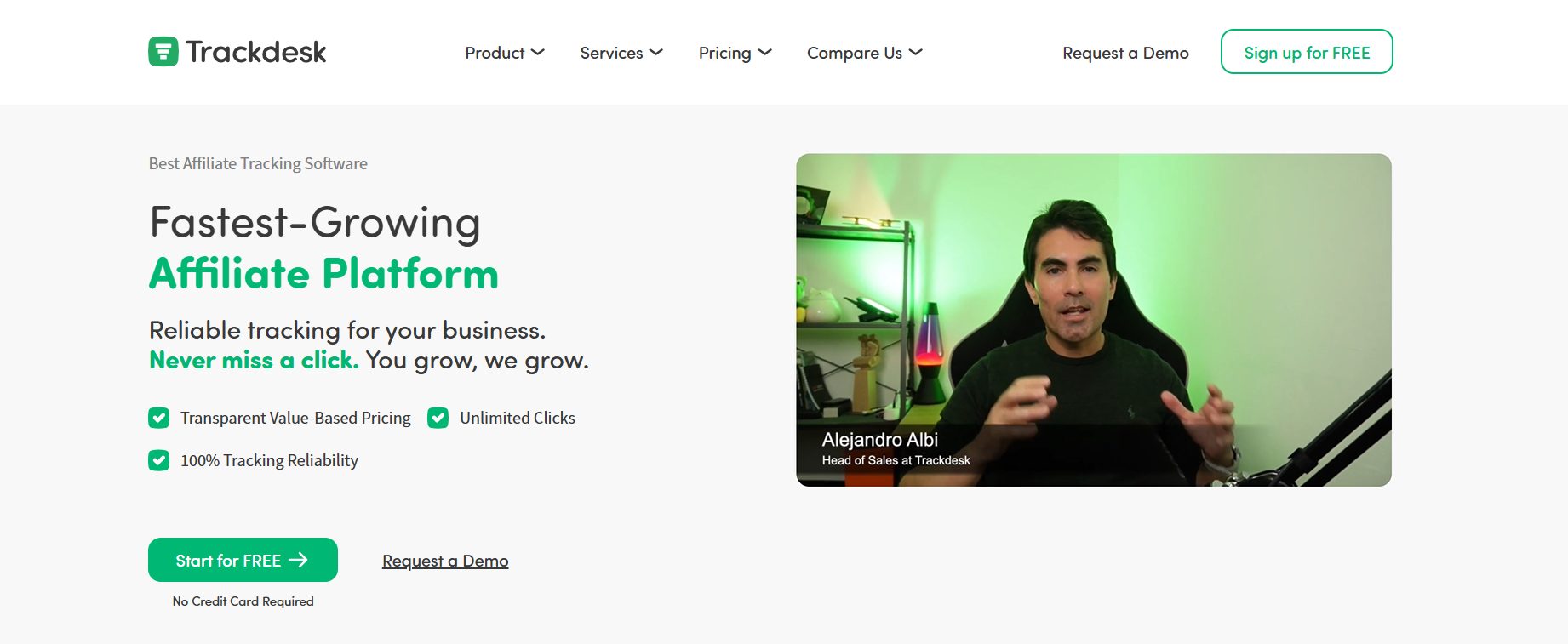Open the Services menu label
The width and height of the screenshot is (1568, 644).
611,53
